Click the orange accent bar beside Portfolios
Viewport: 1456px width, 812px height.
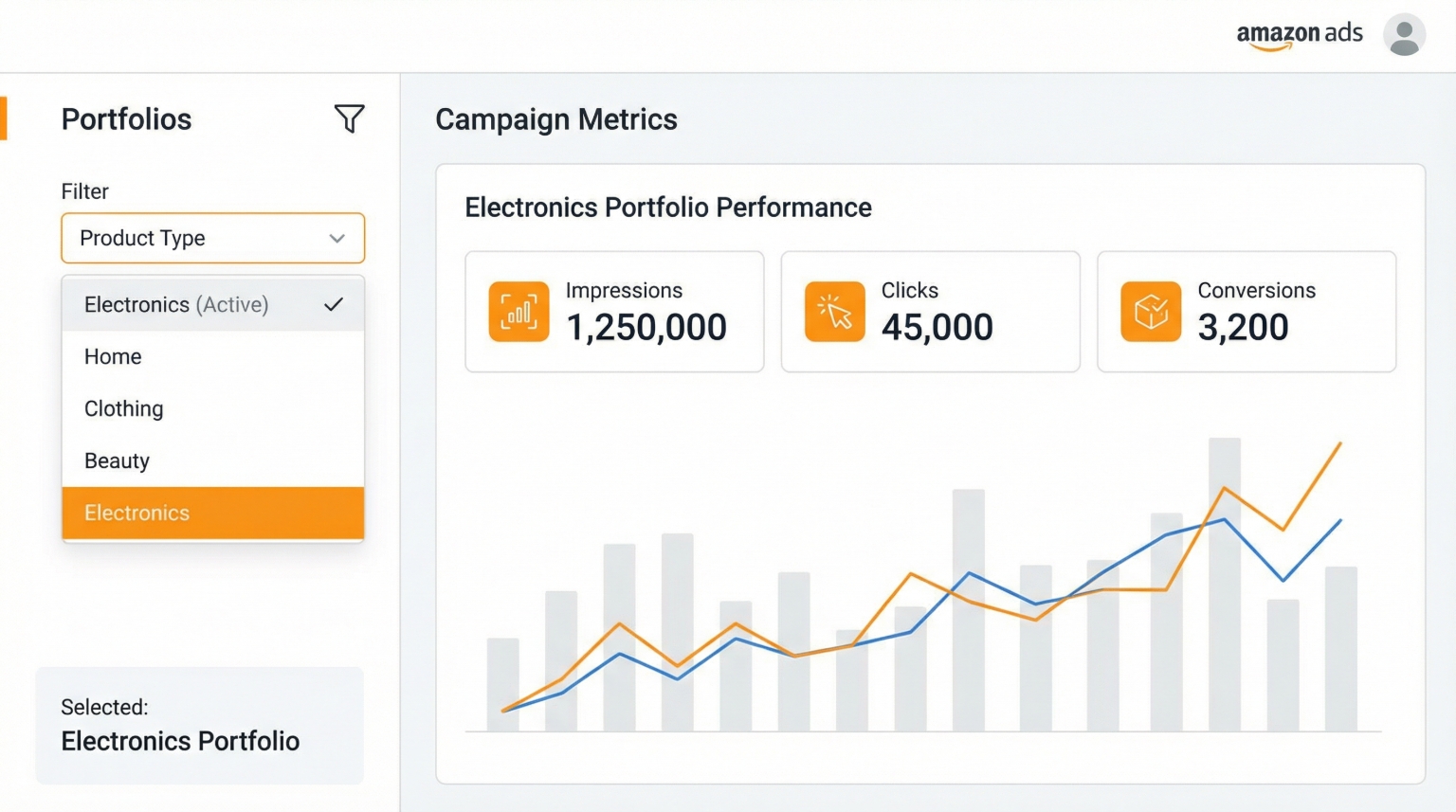point(5,118)
